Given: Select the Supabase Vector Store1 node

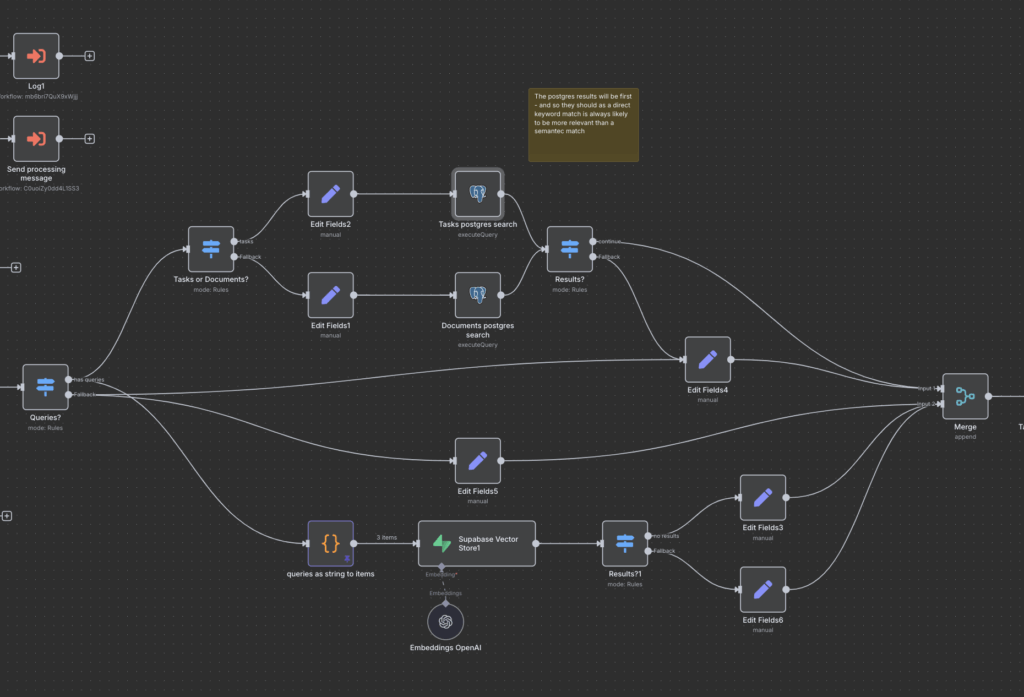Looking at the screenshot, I should pyautogui.click(x=477, y=543).
